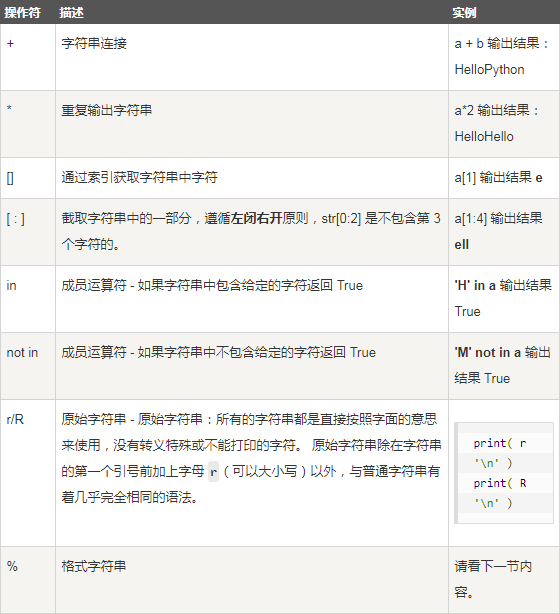Click the 原始字符串 description's first line
The height and width of the screenshot is (614, 560).
click(249, 419)
